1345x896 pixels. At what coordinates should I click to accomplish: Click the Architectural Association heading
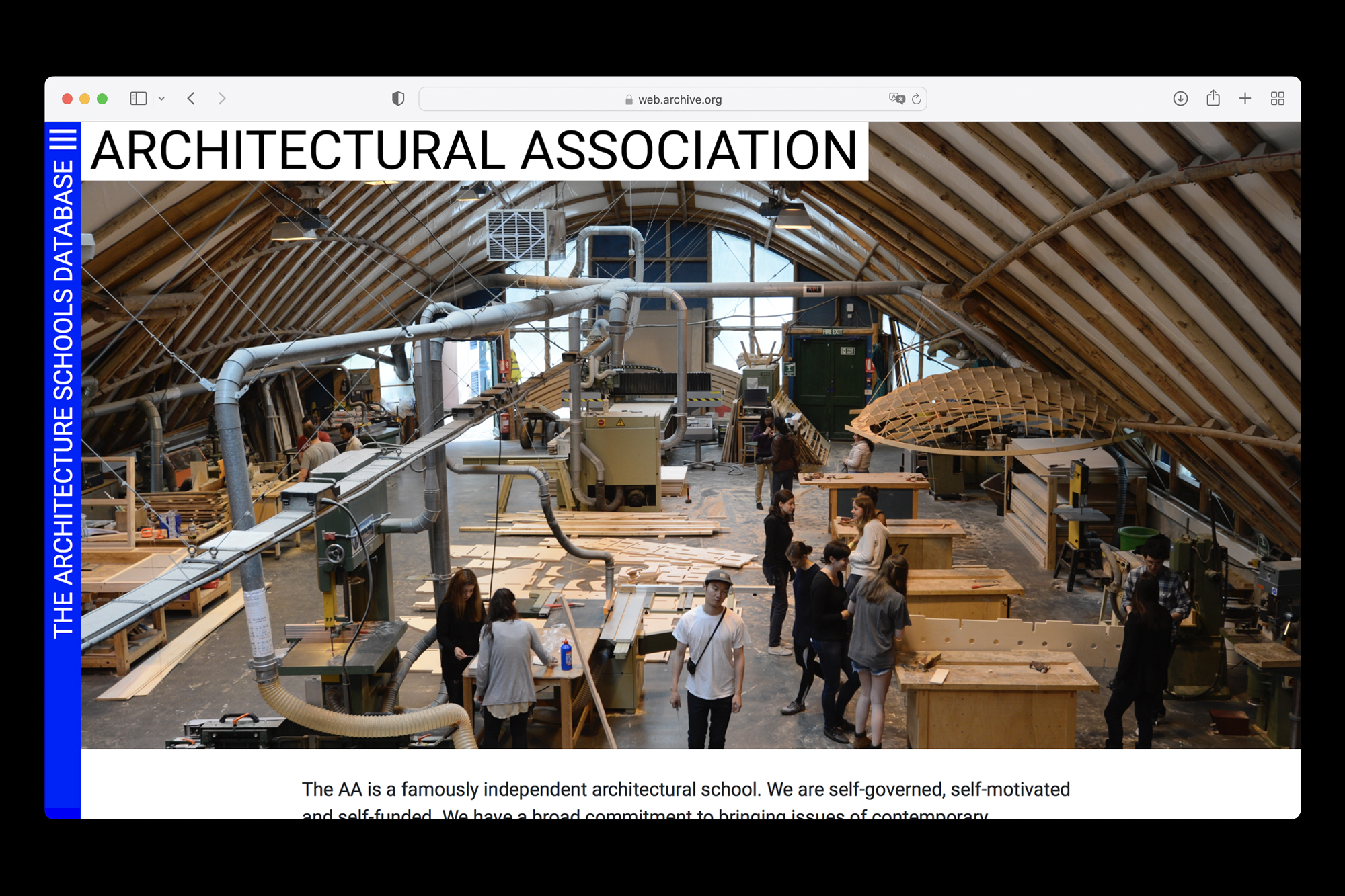474,151
